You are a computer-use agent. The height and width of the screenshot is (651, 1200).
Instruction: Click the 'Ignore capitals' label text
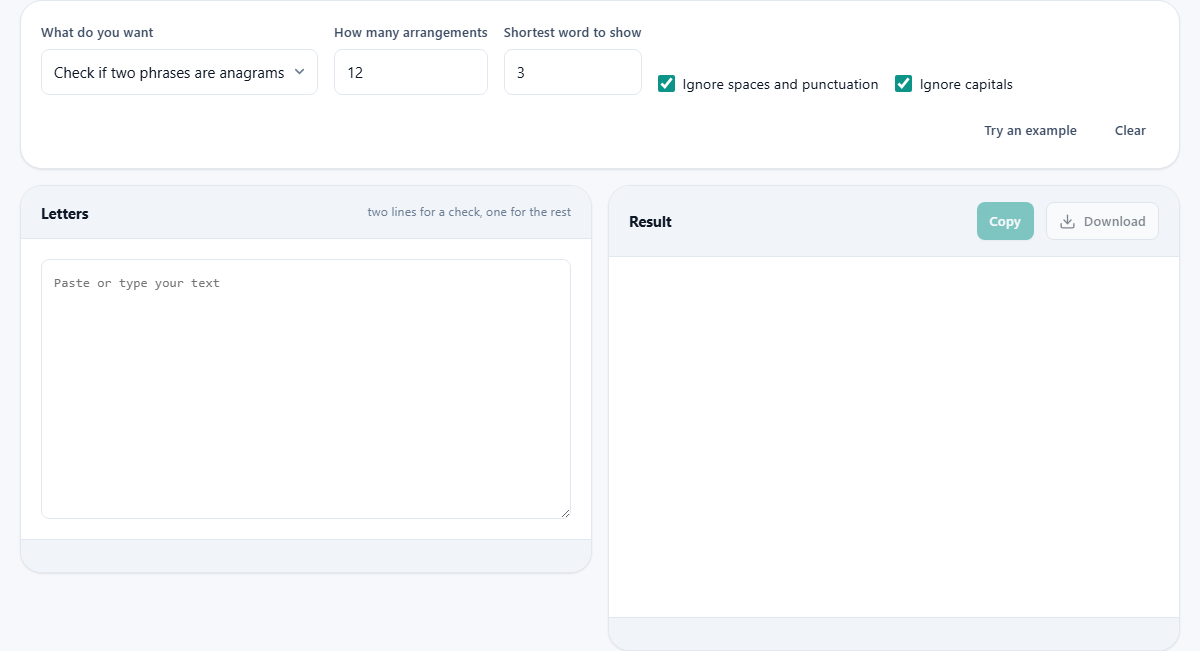(x=966, y=84)
